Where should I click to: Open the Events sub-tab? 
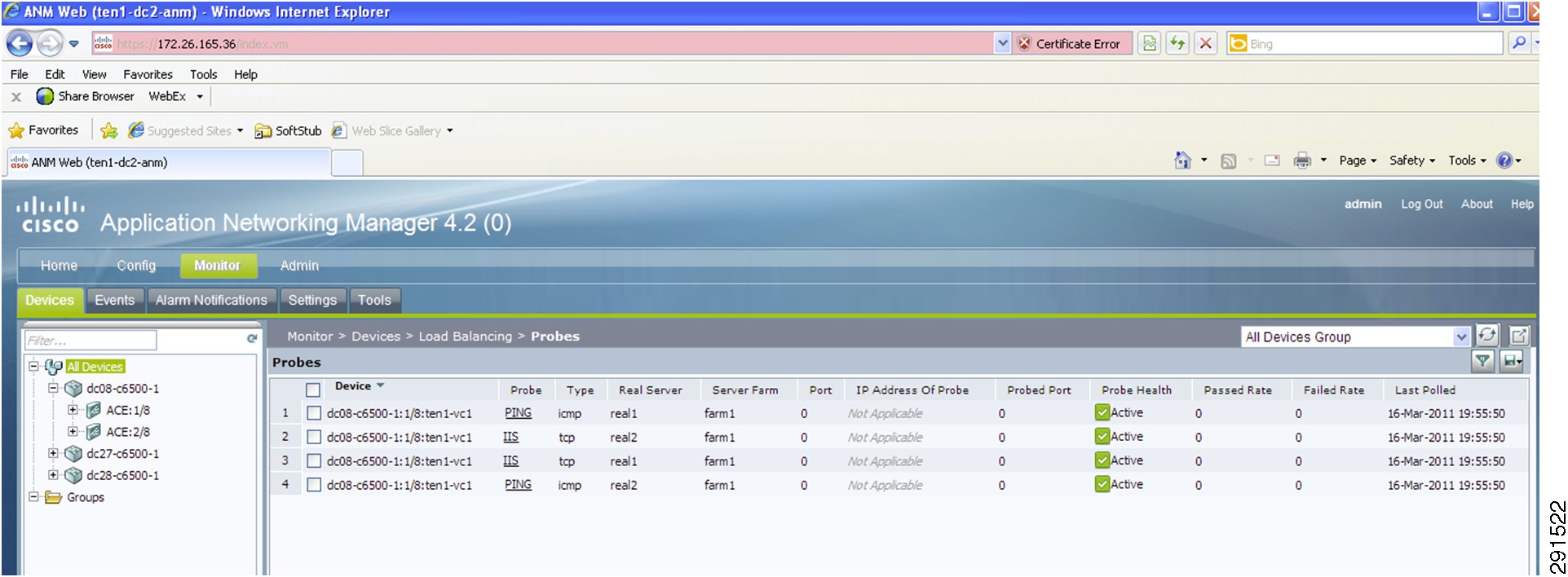tap(115, 300)
